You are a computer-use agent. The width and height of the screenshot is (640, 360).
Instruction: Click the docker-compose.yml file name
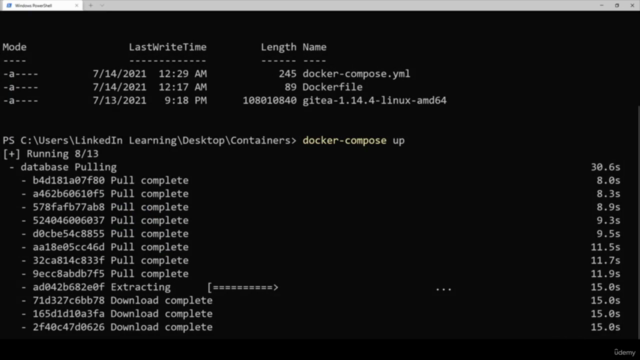(x=356, y=74)
